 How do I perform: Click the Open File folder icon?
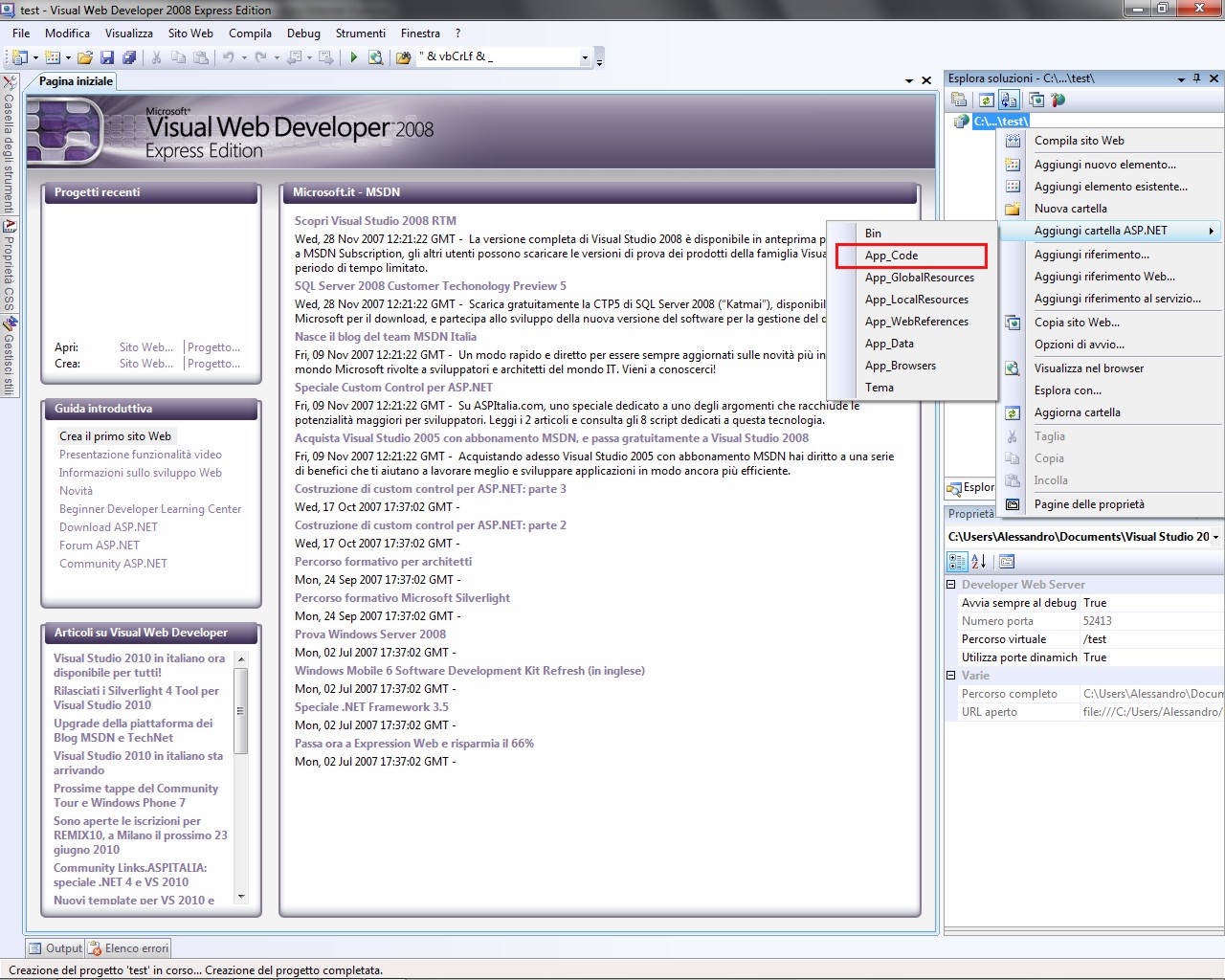pyautogui.click(x=85, y=57)
